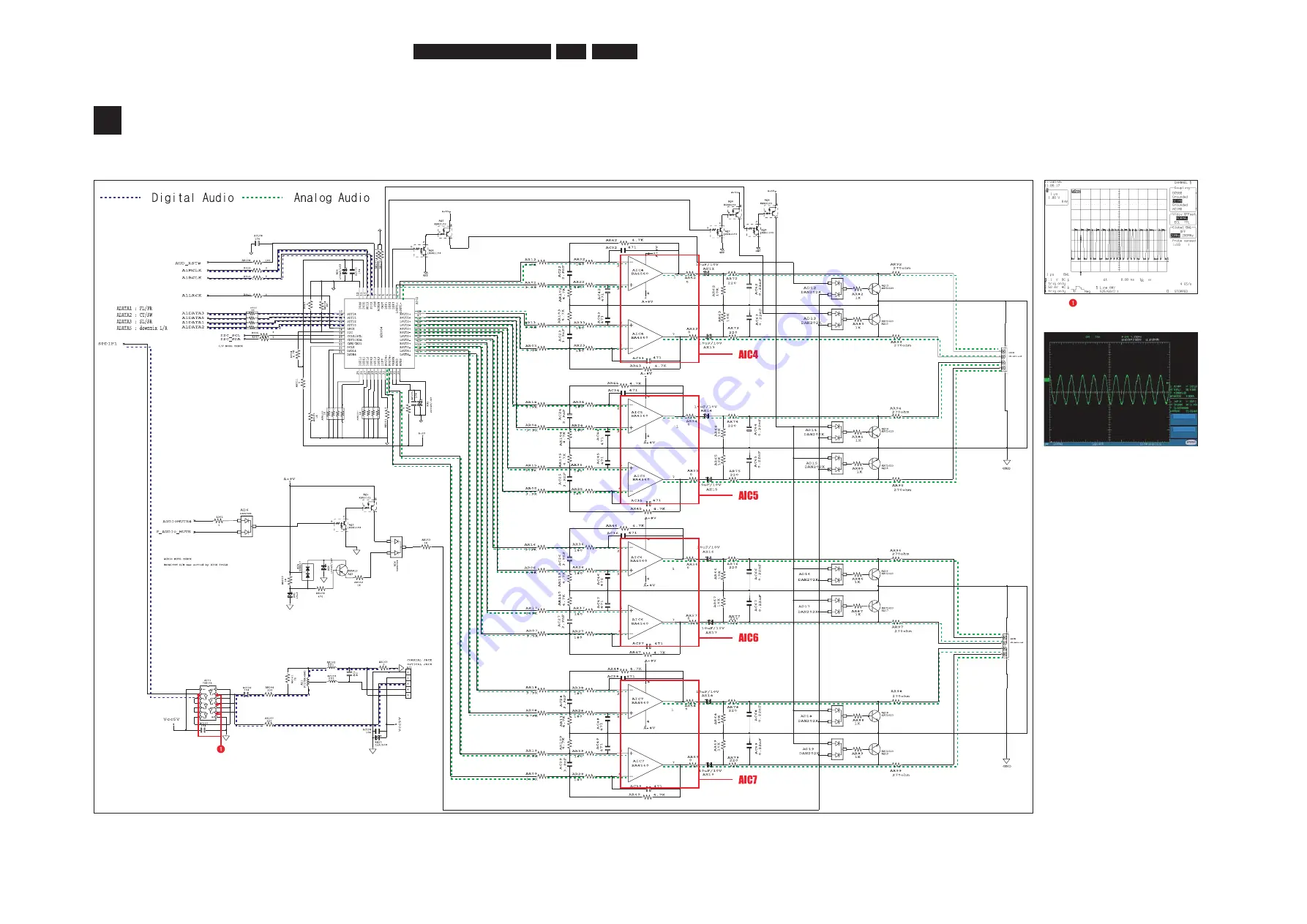Click the SPDIF1 input label
Image resolution: width=1307 pixels, height=924 pixels.
click(x=108, y=344)
